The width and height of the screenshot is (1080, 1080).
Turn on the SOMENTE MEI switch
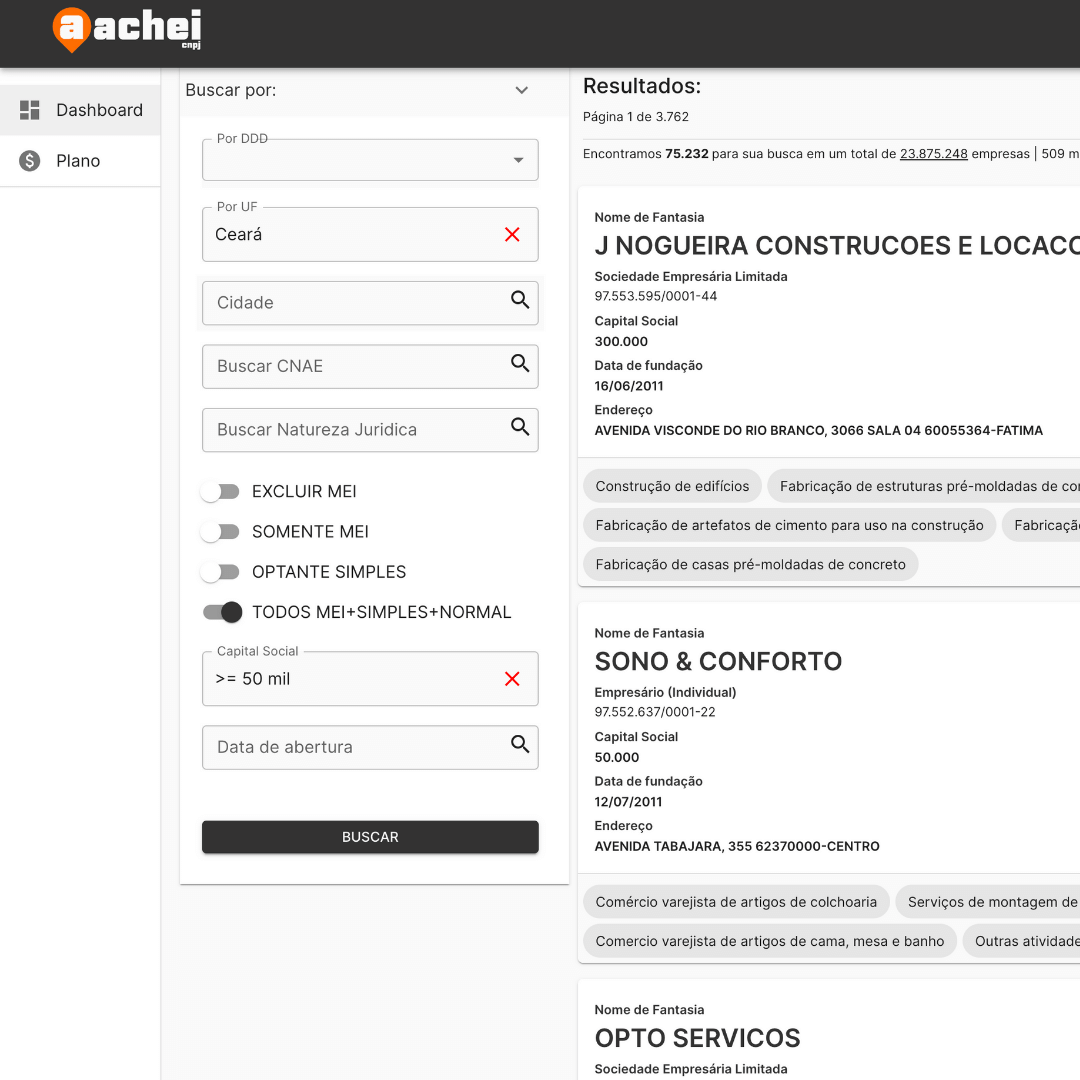[220, 532]
